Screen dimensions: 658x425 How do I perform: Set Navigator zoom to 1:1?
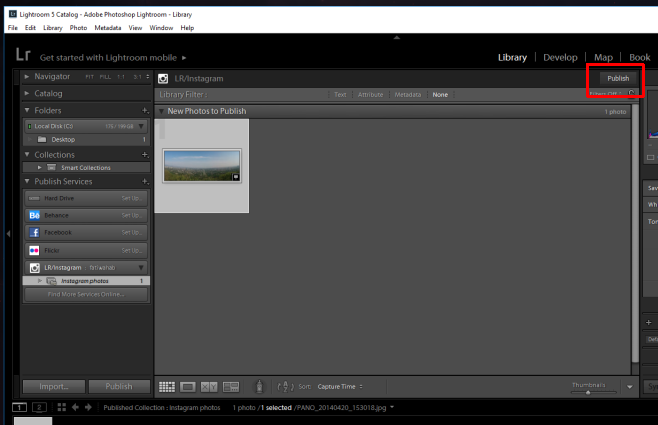tap(121, 77)
